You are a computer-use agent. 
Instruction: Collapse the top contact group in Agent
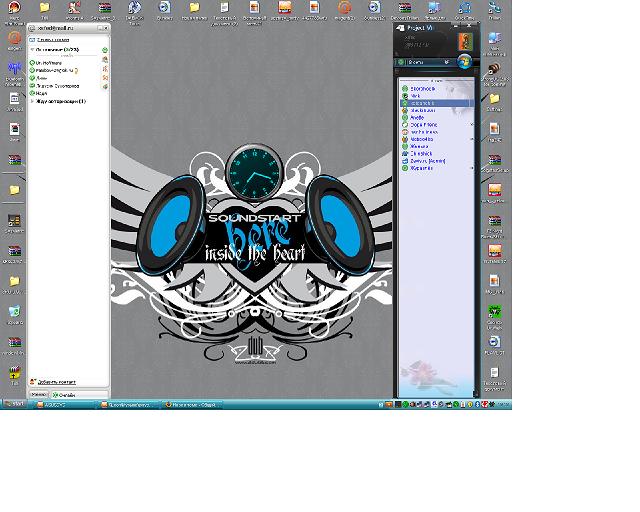(32, 49)
